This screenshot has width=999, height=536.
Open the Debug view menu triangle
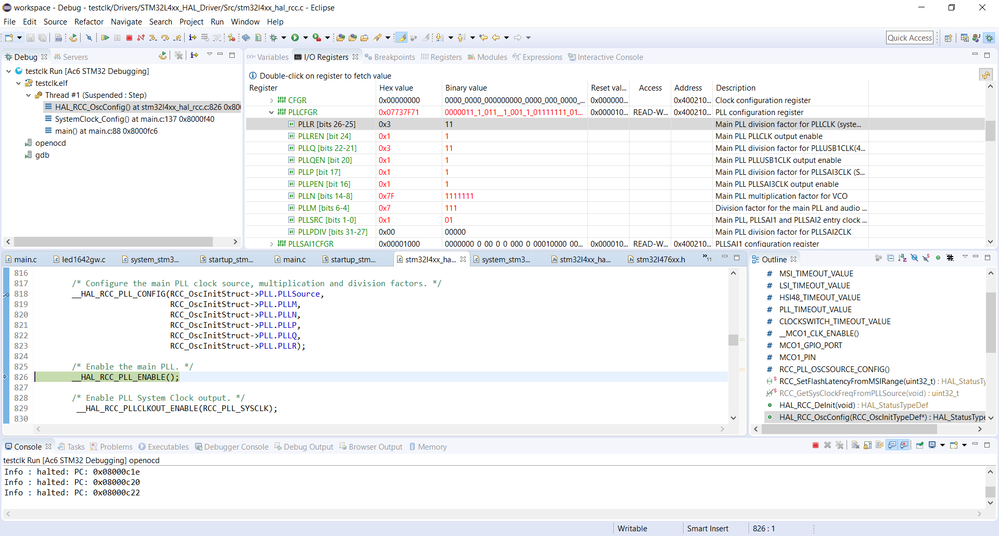pos(209,55)
